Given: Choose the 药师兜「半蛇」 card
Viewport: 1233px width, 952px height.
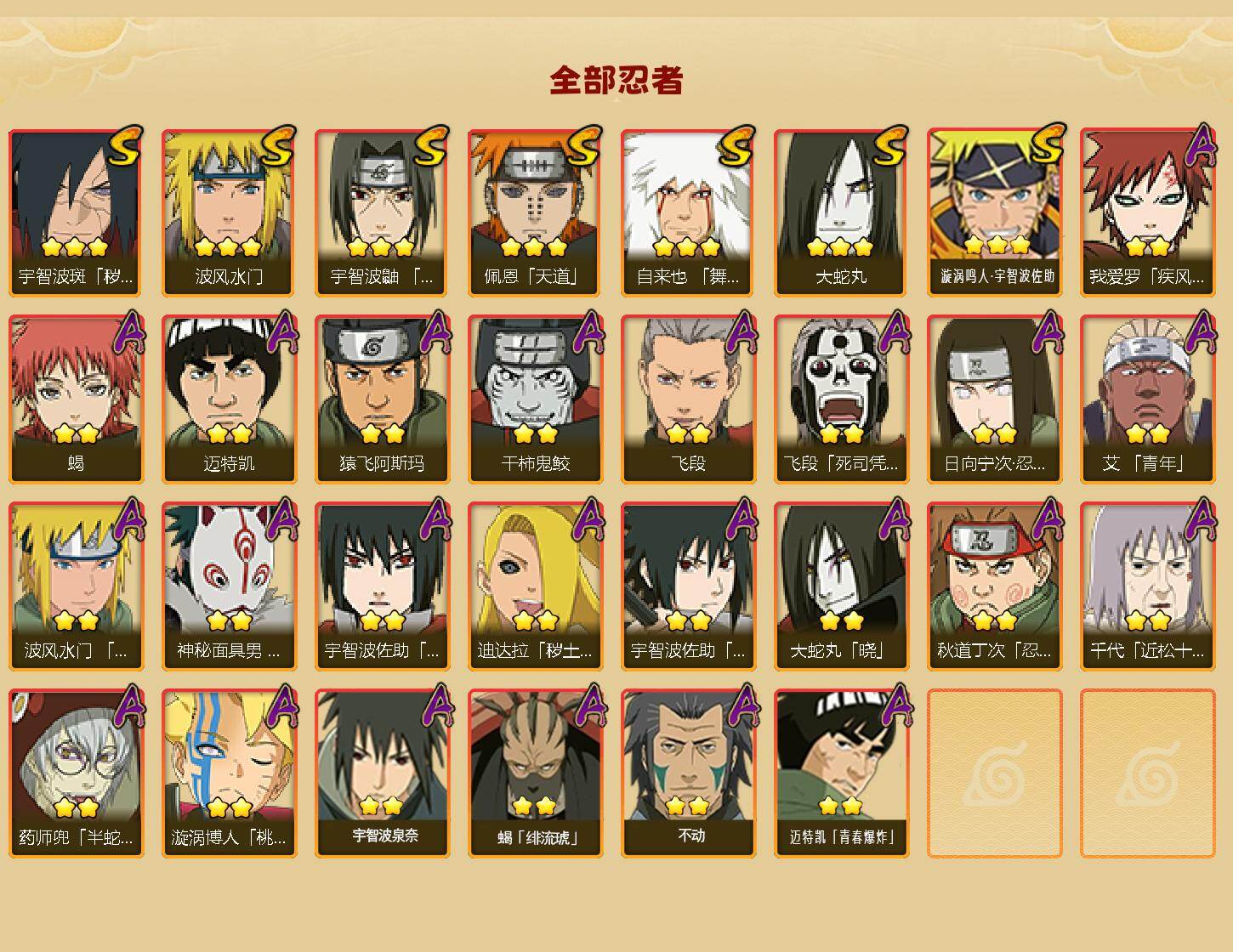Looking at the screenshot, I should pos(76,773).
